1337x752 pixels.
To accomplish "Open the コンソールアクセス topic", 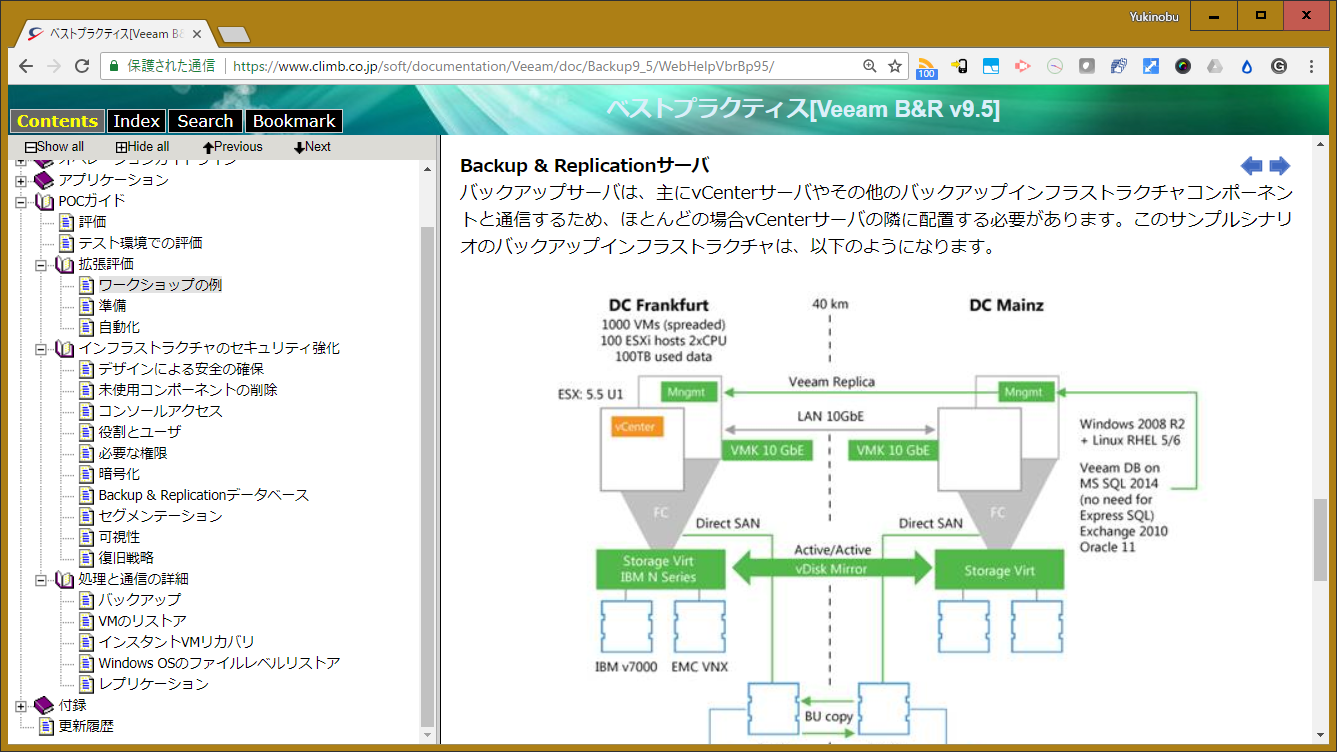I will [x=160, y=411].
